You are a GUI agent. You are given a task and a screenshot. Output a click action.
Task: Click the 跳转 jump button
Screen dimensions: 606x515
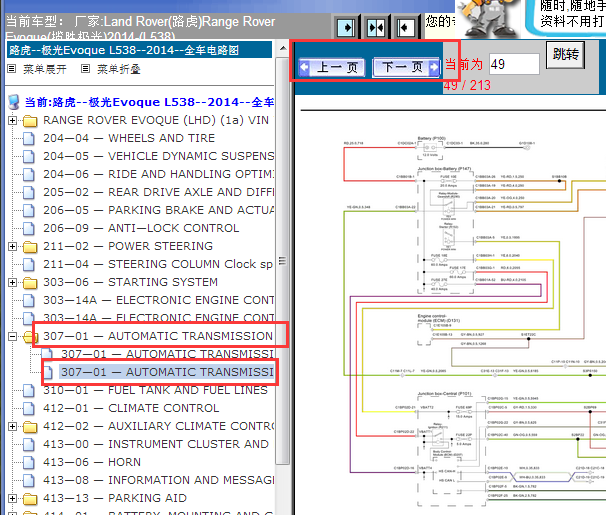(x=565, y=54)
